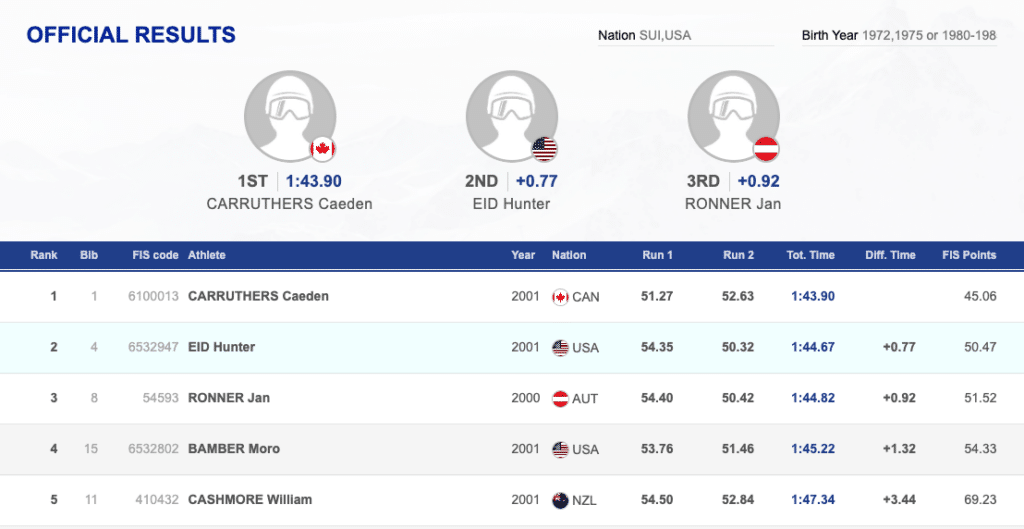The width and height of the screenshot is (1024, 529).
Task: Click Austria flag on podium avatar
Action: coord(766,150)
